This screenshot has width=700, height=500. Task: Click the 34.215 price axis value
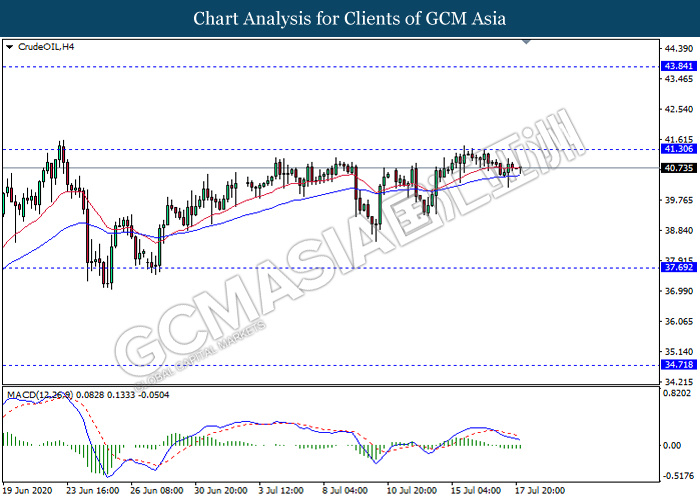[x=679, y=382]
